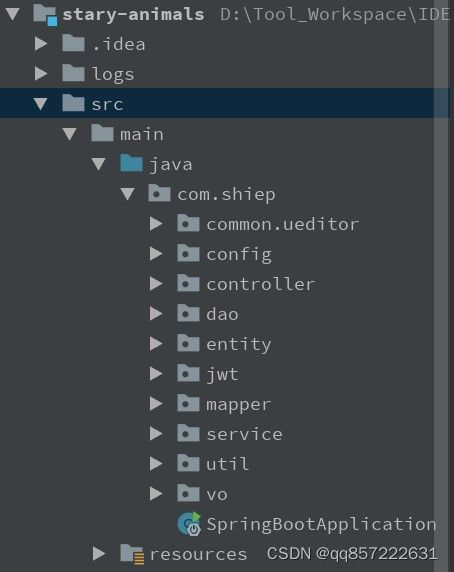
Task: Click the controller package icon
Action: point(188,283)
